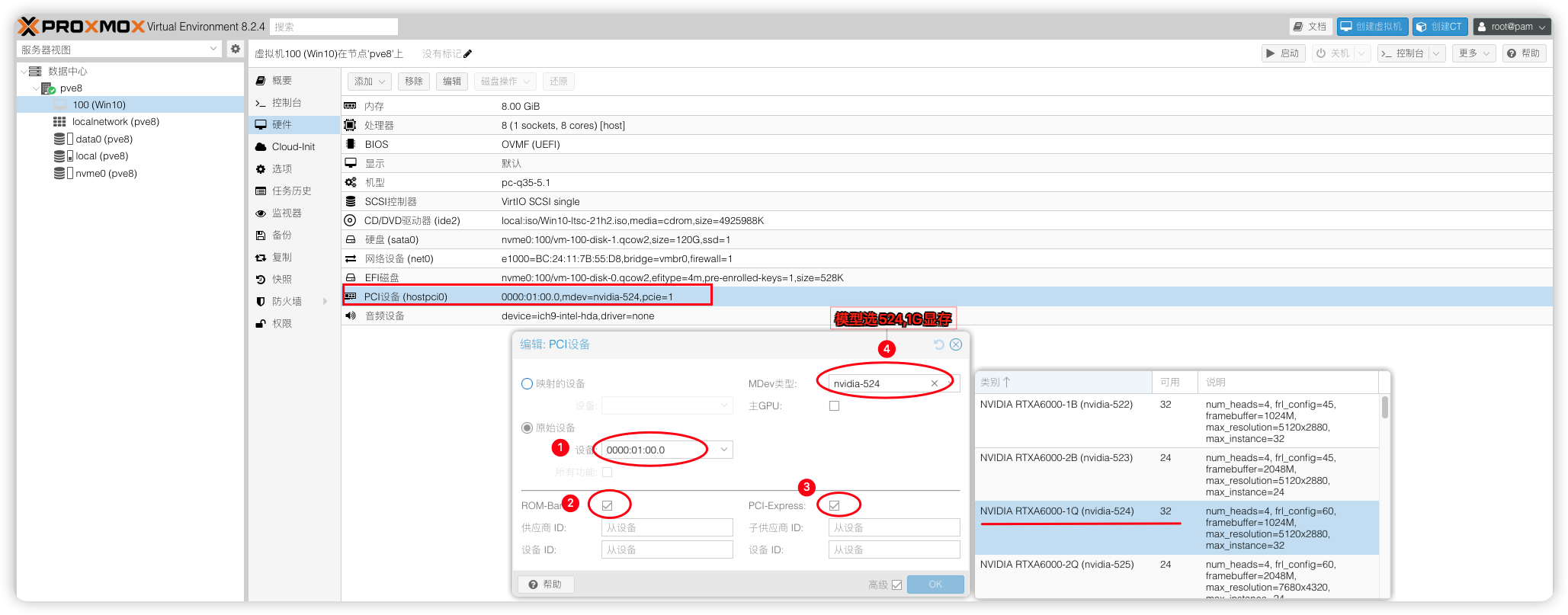This screenshot has height=615, width=1568.
Task: Select the data0 (pve8) storage
Action: [104, 139]
